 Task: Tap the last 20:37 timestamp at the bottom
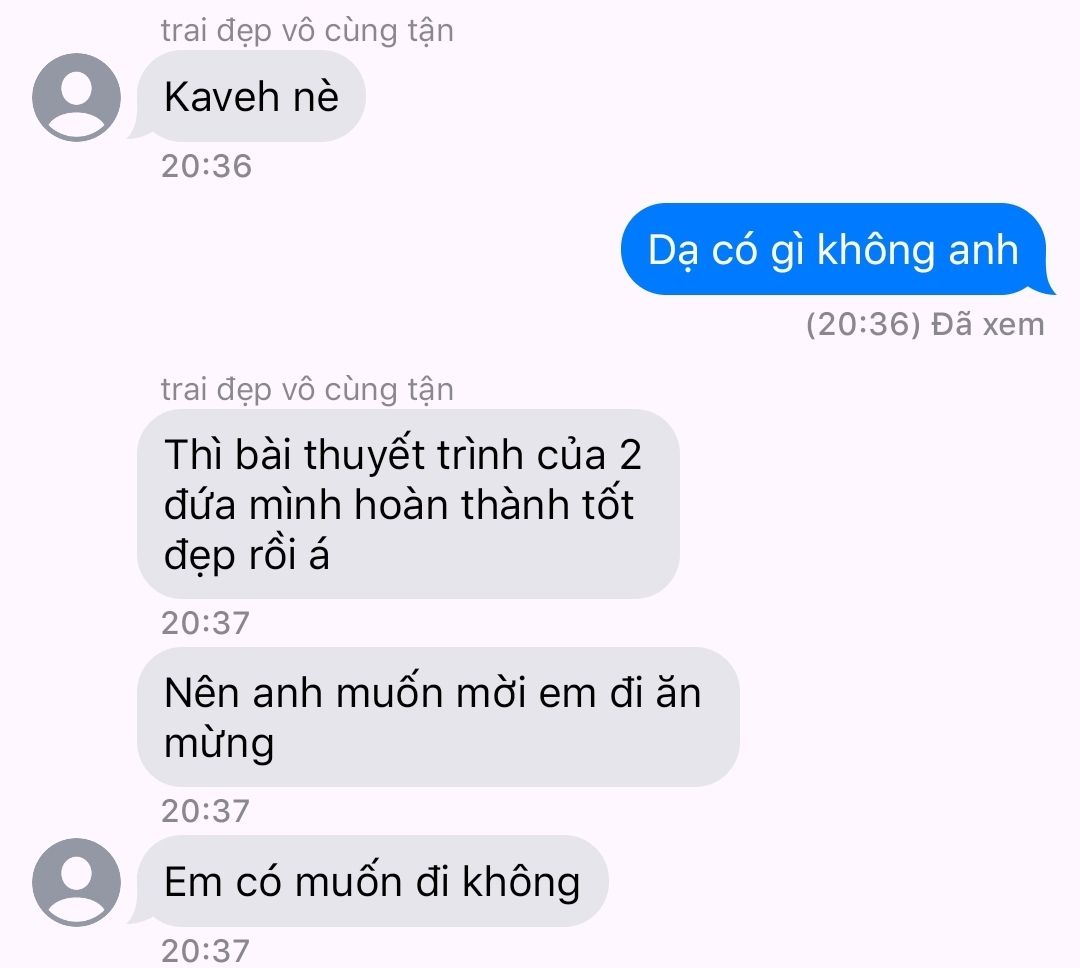pyautogui.click(x=205, y=951)
